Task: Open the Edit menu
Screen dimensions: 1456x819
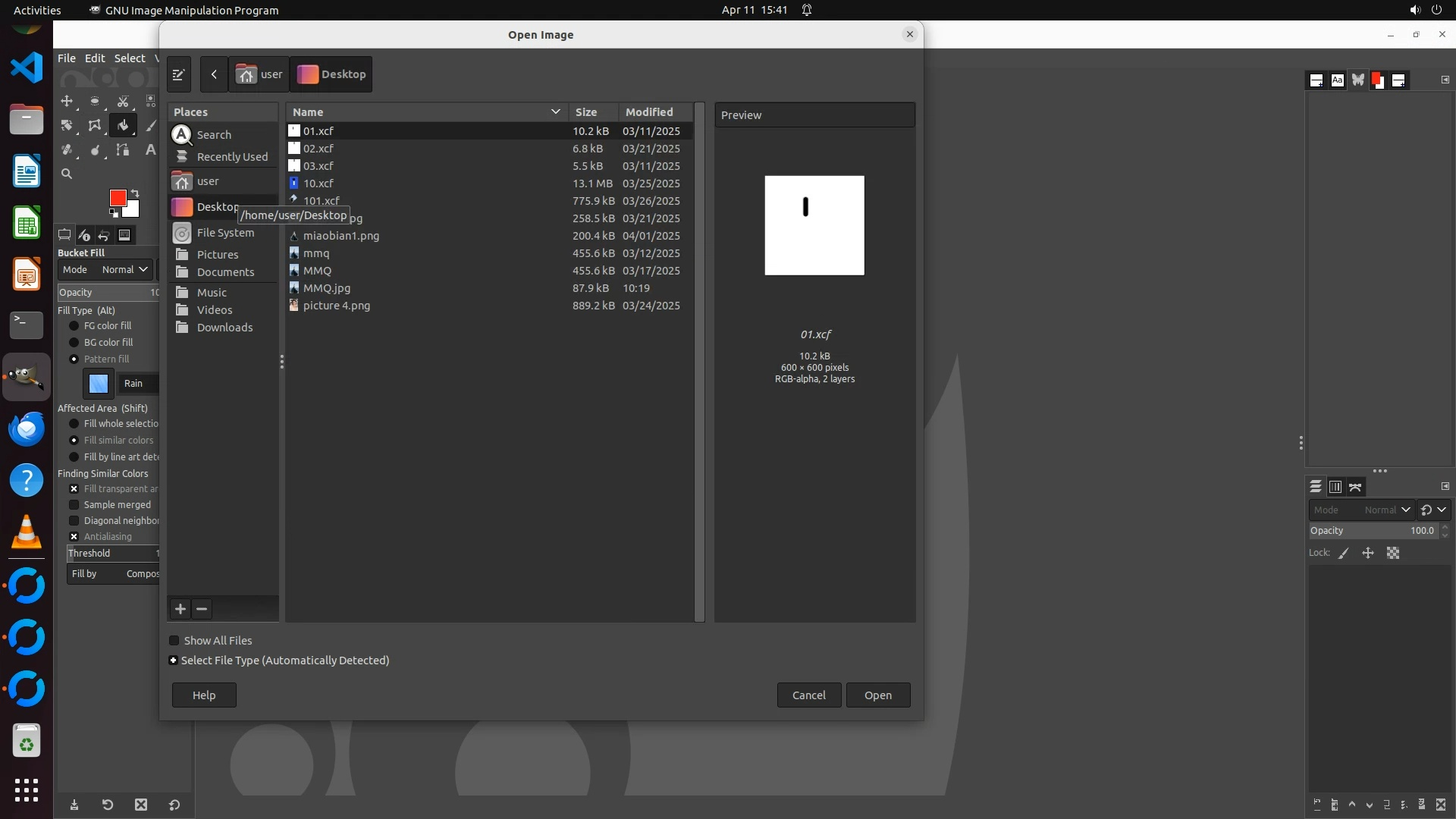Action: (95, 58)
